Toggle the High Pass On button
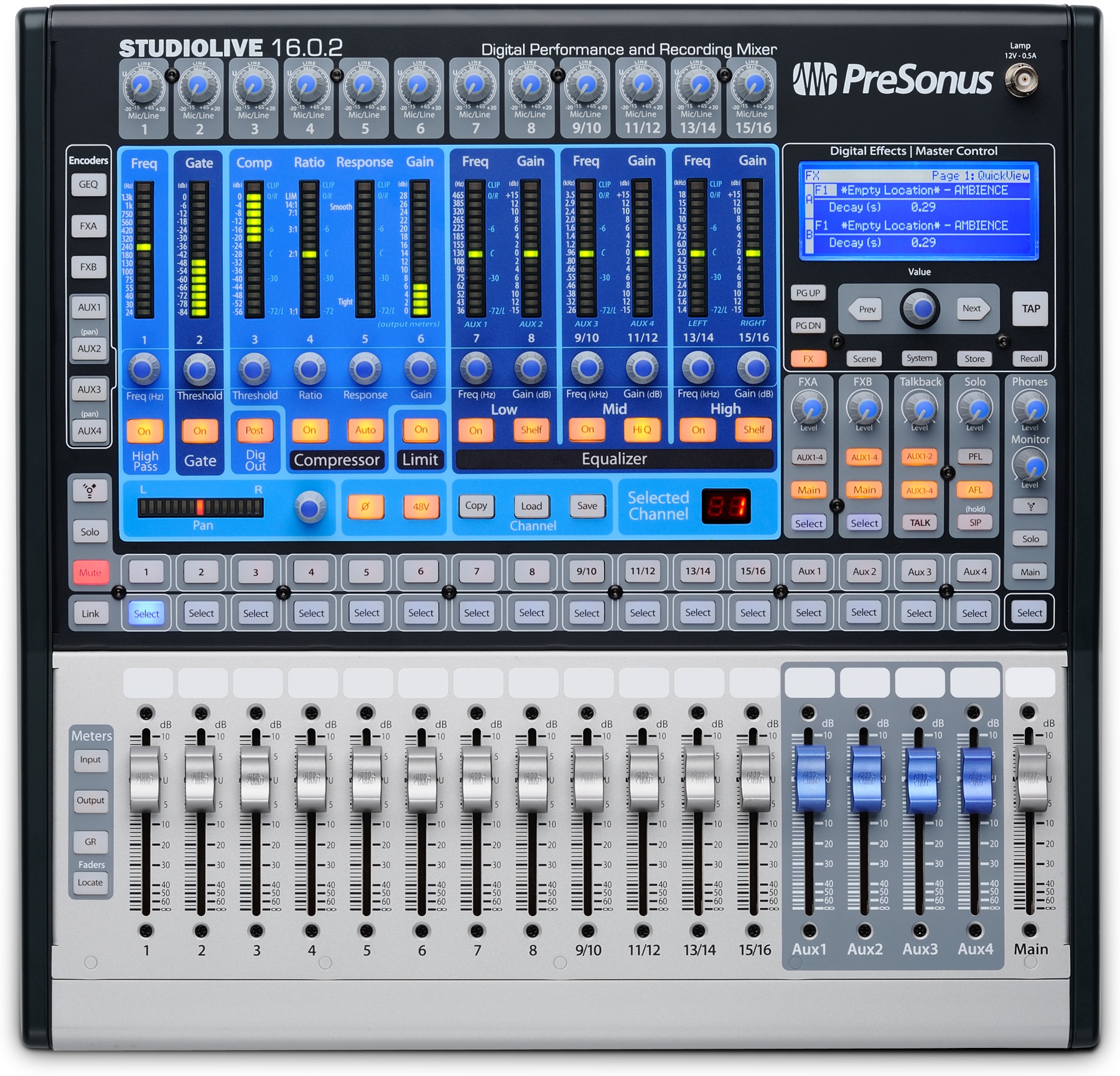 coord(144,430)
